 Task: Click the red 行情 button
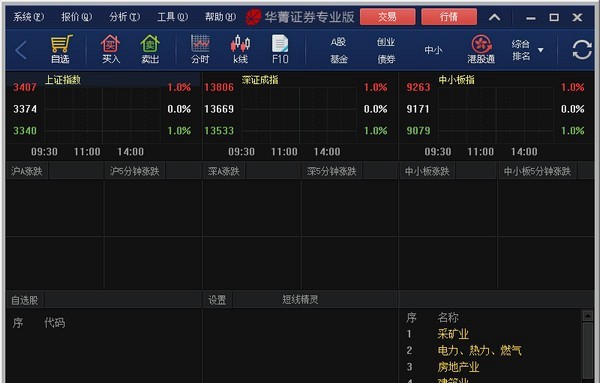(x=449, y=17)
